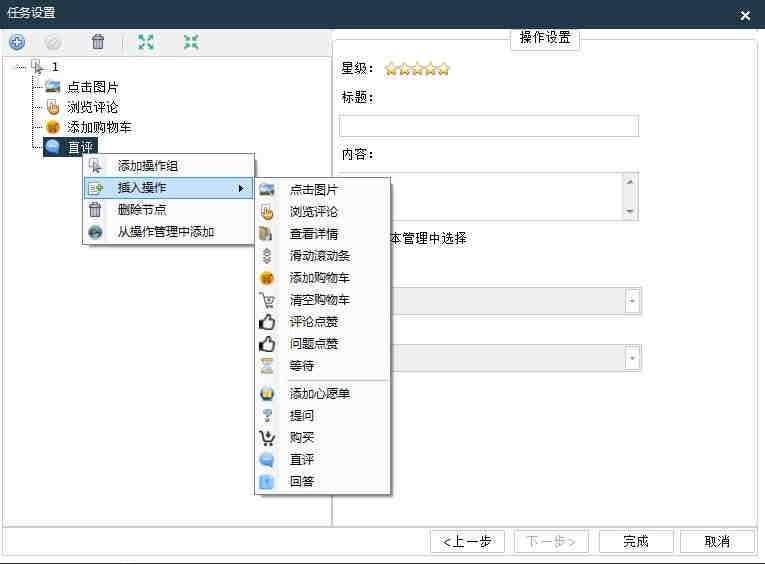Select 添加操作组 from context menu
765x565 pixels.
(148, 166)
